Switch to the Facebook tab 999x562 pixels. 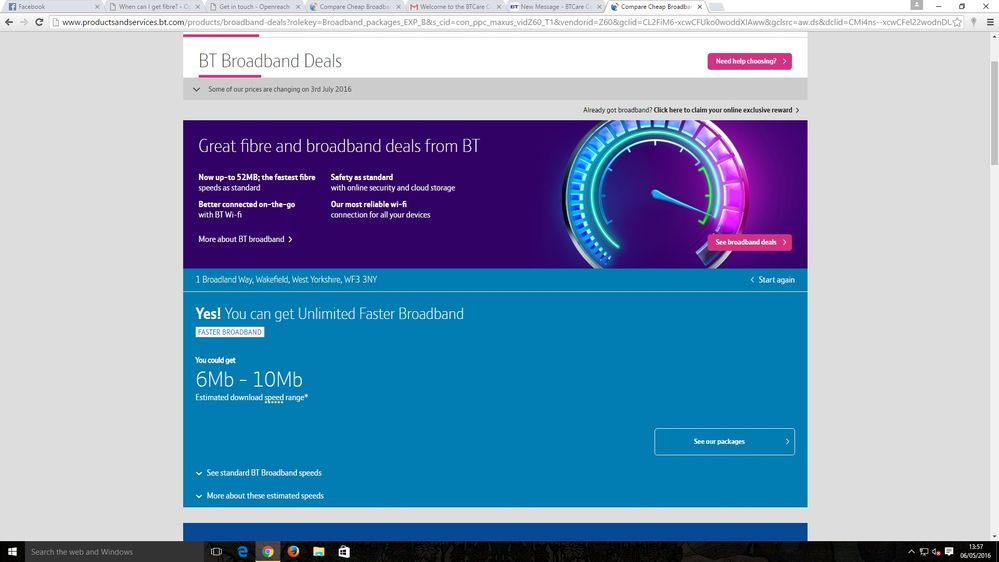[48, 6]
